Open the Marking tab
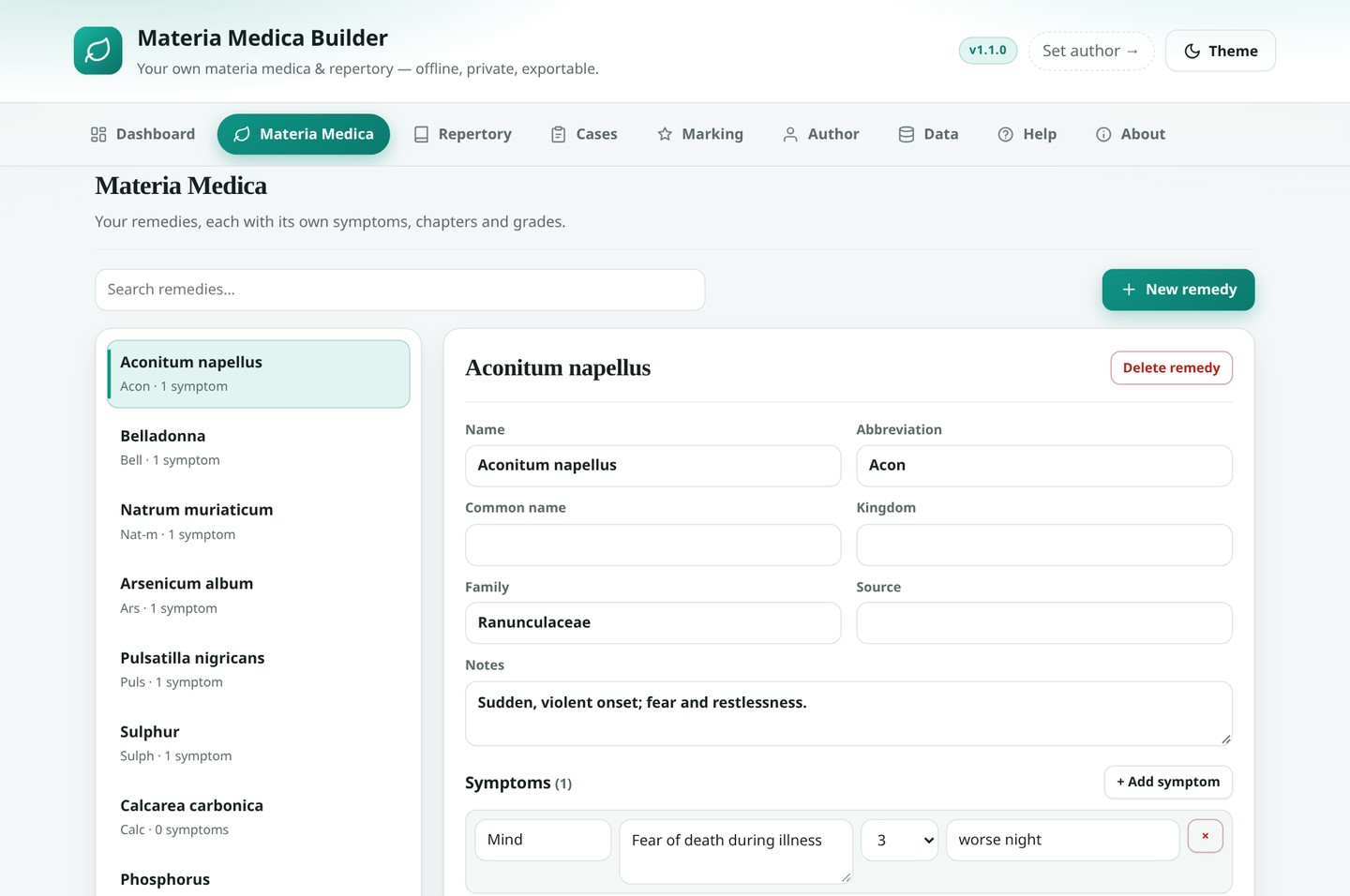 pos(700,135)
